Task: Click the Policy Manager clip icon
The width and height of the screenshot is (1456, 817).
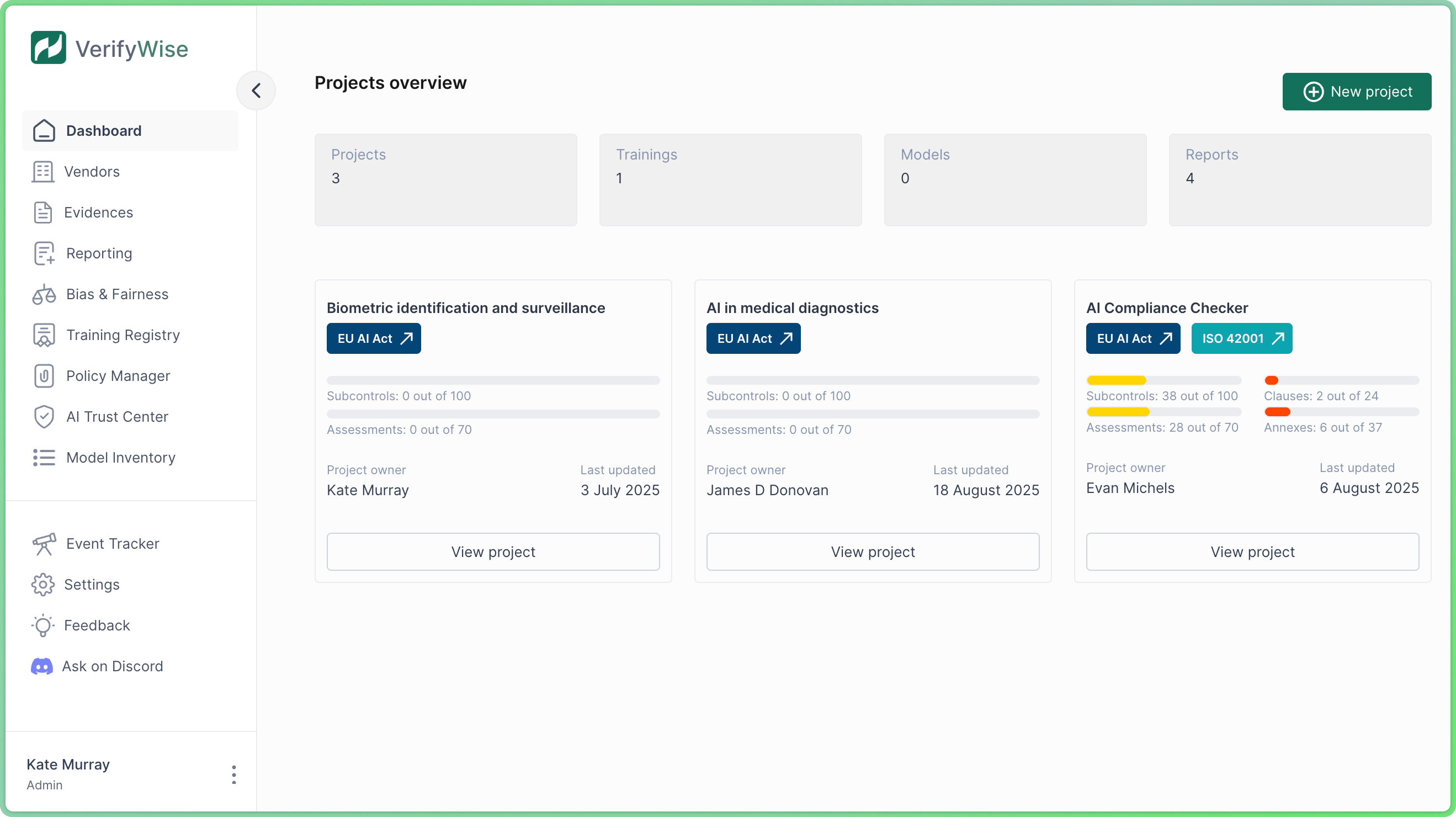Action: point(44,375)
